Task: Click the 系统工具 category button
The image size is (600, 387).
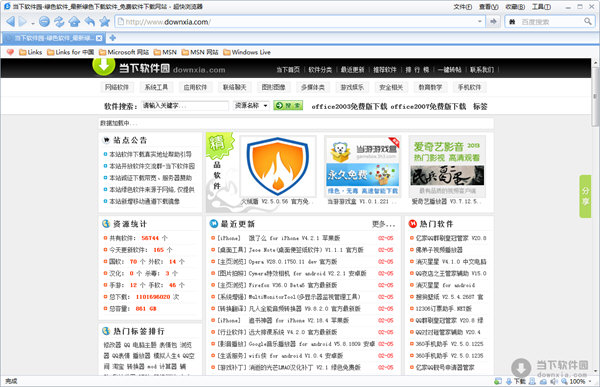Action: [x=156, y=87]
